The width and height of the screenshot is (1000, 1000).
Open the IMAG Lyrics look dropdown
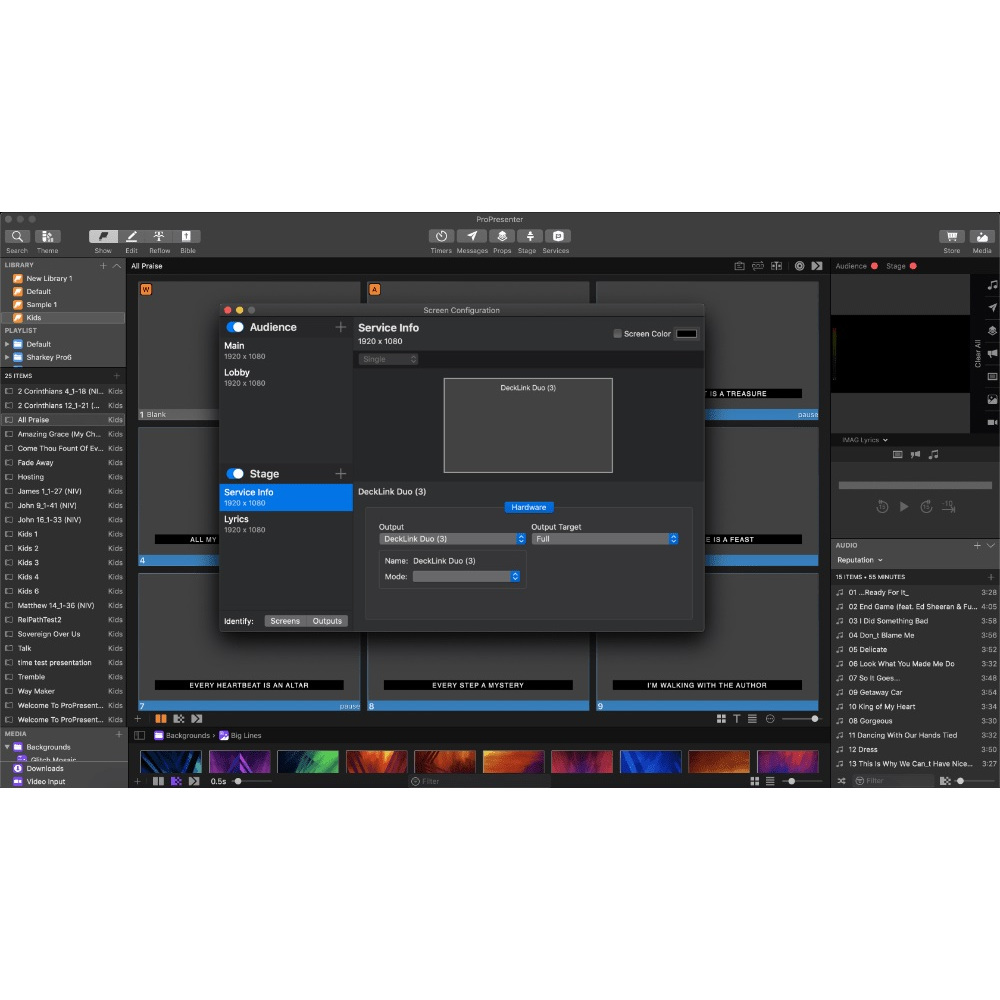[x=865, y=440]
